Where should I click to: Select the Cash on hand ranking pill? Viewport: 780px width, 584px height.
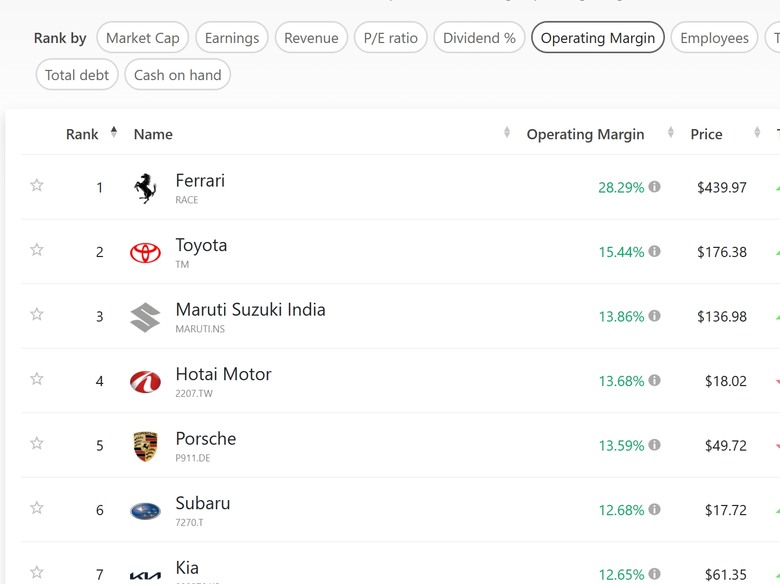pyautogui.click(x=177, y=75)
